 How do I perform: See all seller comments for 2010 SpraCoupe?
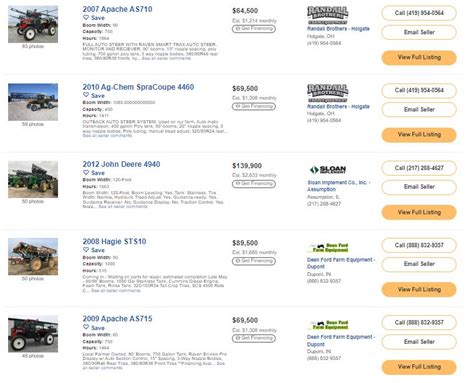(107, 136)
